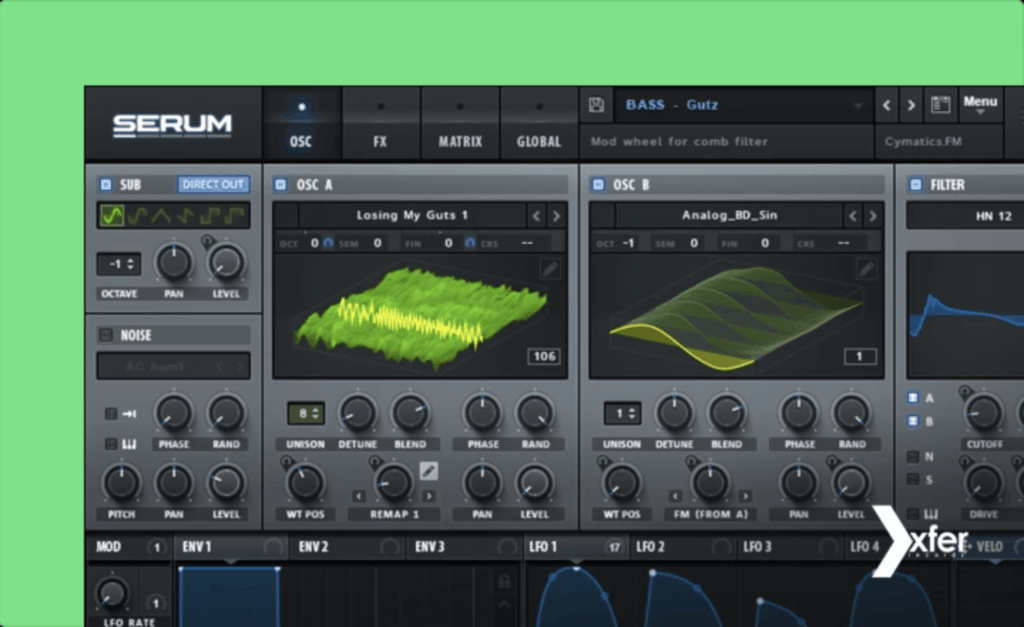
Task: Load next OSC B wavetable
Action: 872,216
